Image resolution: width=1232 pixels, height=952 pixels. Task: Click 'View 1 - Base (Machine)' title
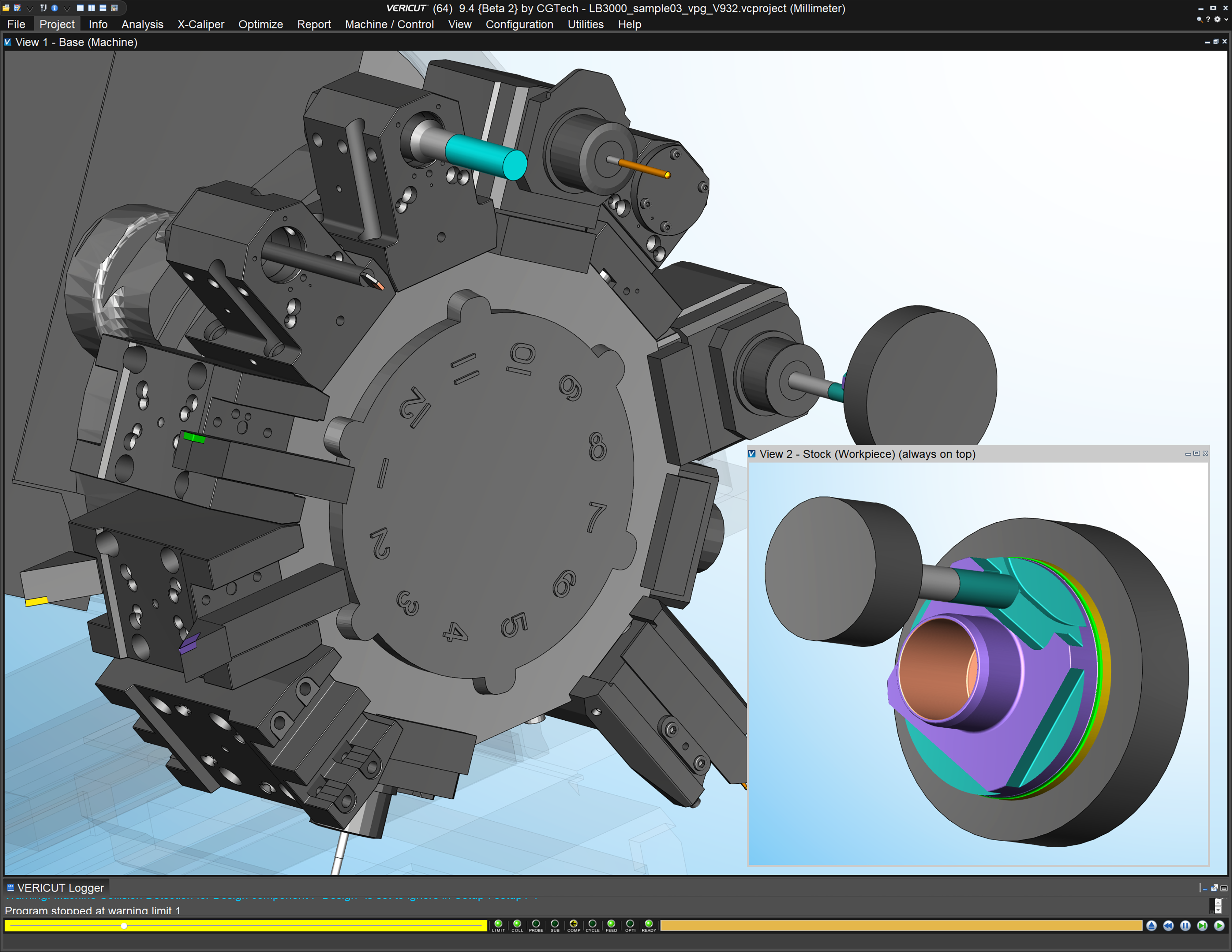point(77,42)
